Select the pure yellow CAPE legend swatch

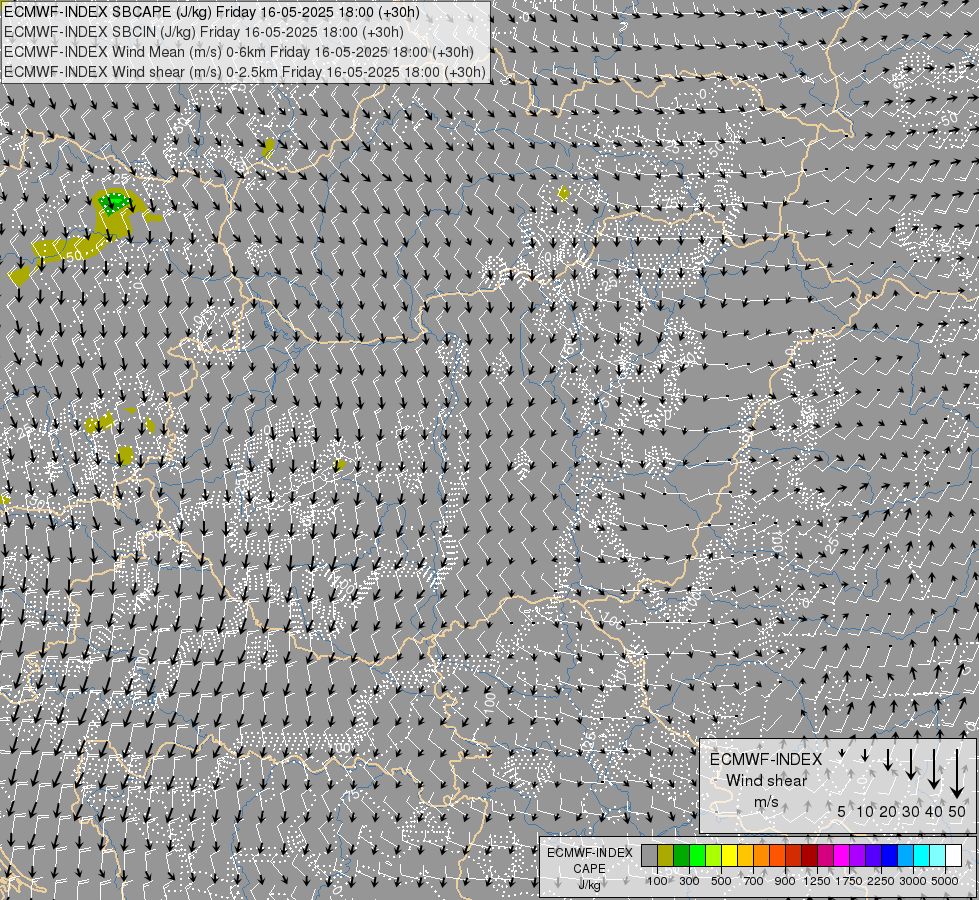[x=730, y=856]
